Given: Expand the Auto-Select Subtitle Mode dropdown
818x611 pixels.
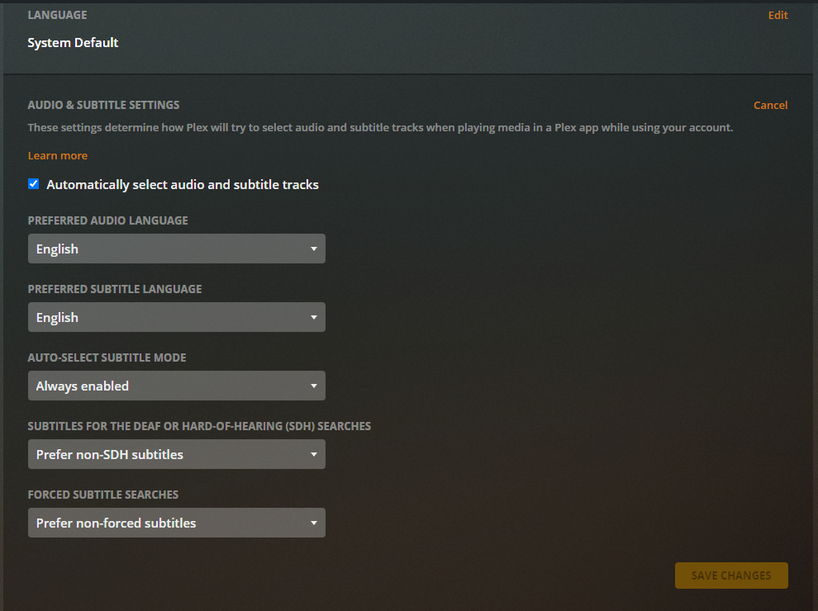Looking at the screenshot, I should pyautogui.click(x=176, y=386).
